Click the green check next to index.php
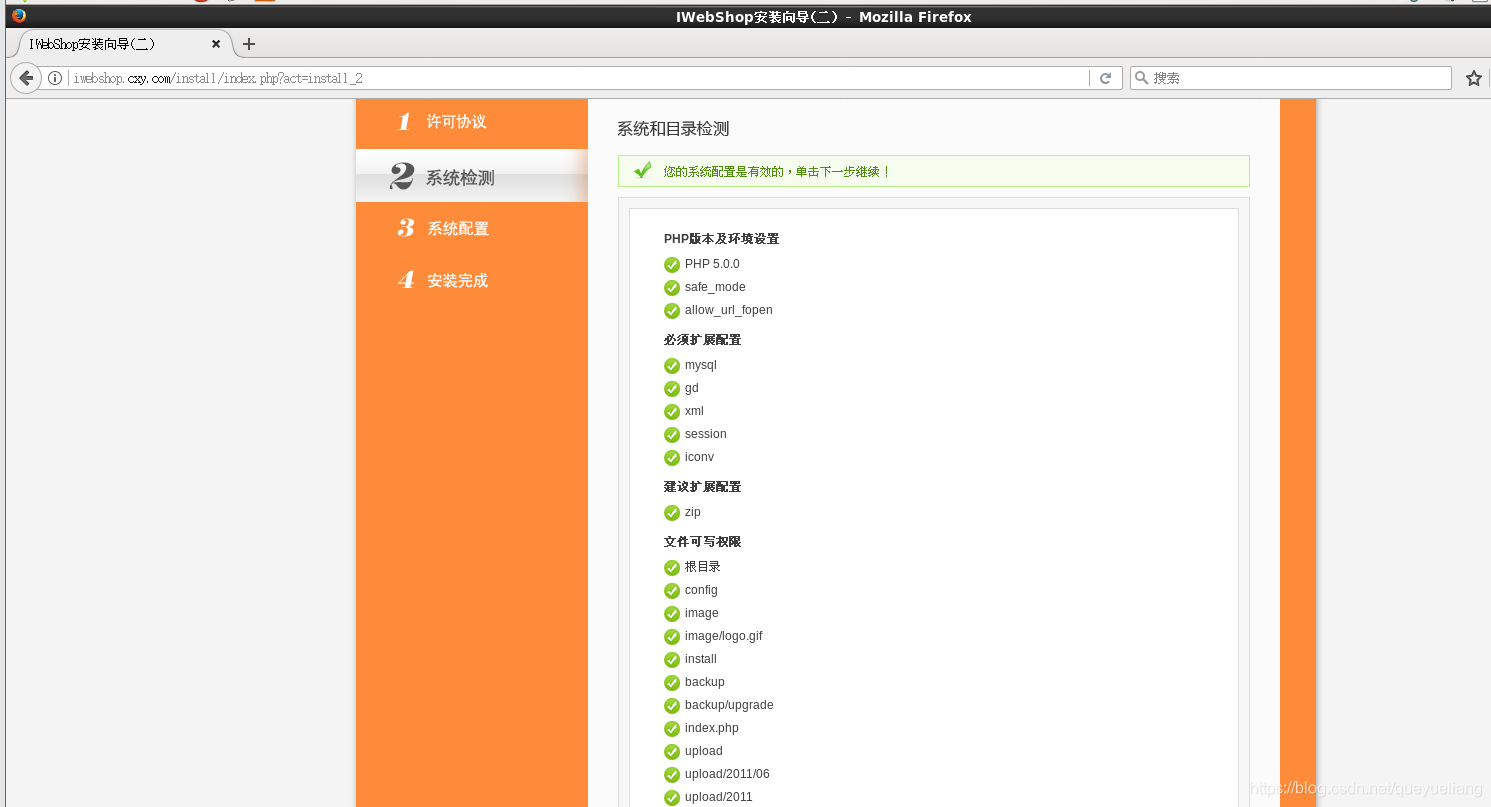Viewport: 1491px width, 807px height. [x=672, y=729]
